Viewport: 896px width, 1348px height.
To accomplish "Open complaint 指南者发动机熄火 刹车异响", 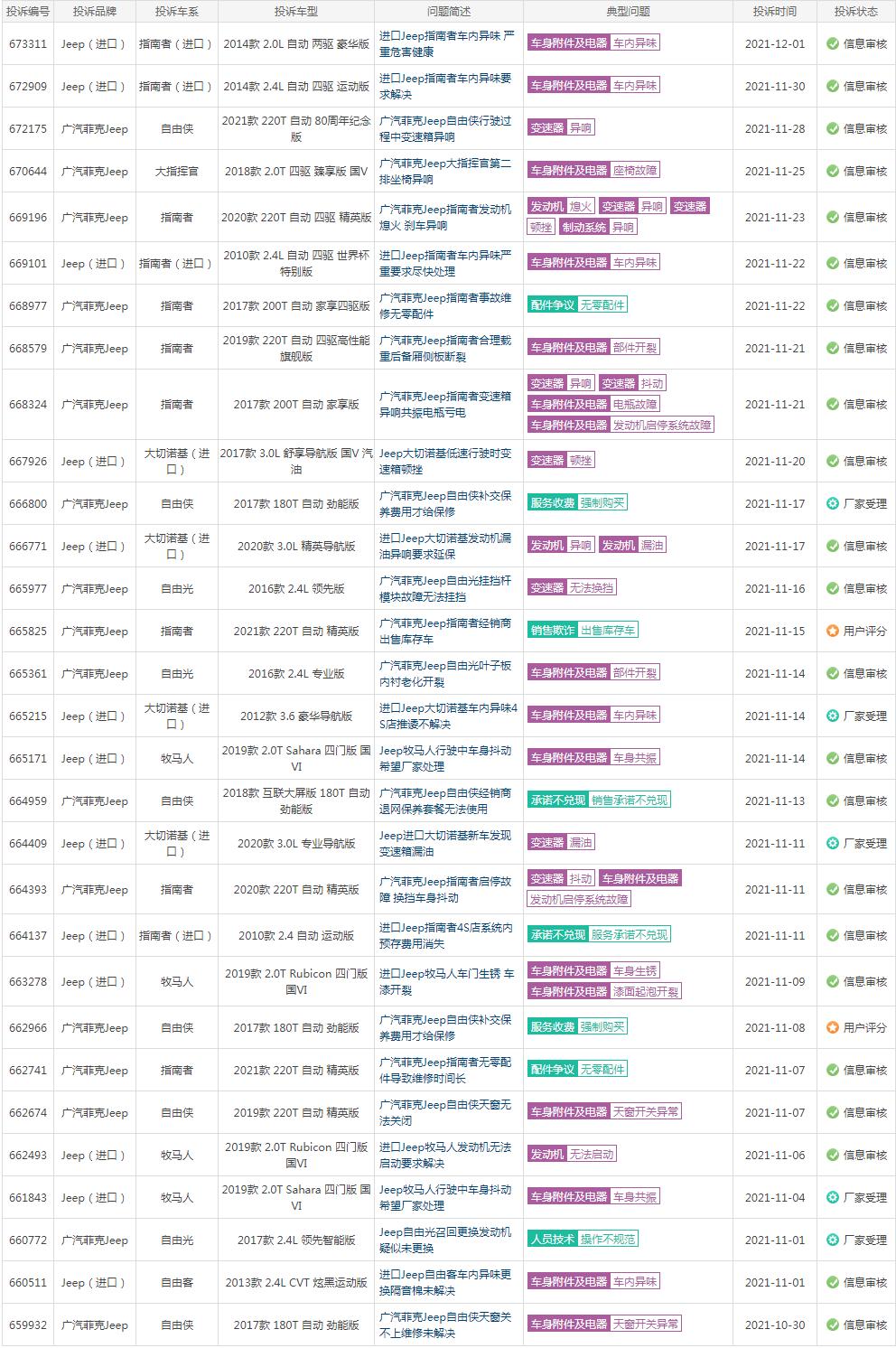I will pyautogui.click(x=446, y=217).
